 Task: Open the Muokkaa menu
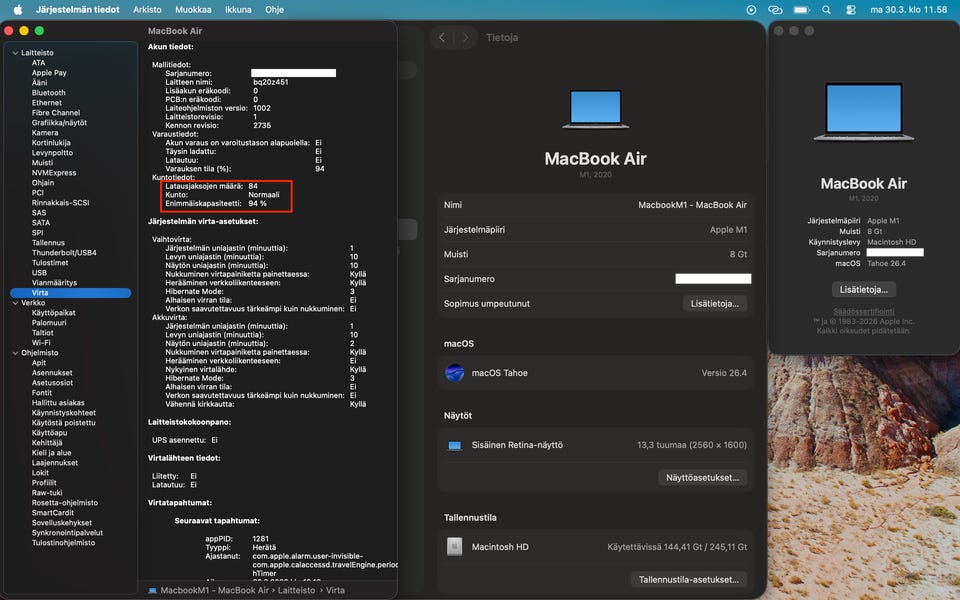point(193,10)
